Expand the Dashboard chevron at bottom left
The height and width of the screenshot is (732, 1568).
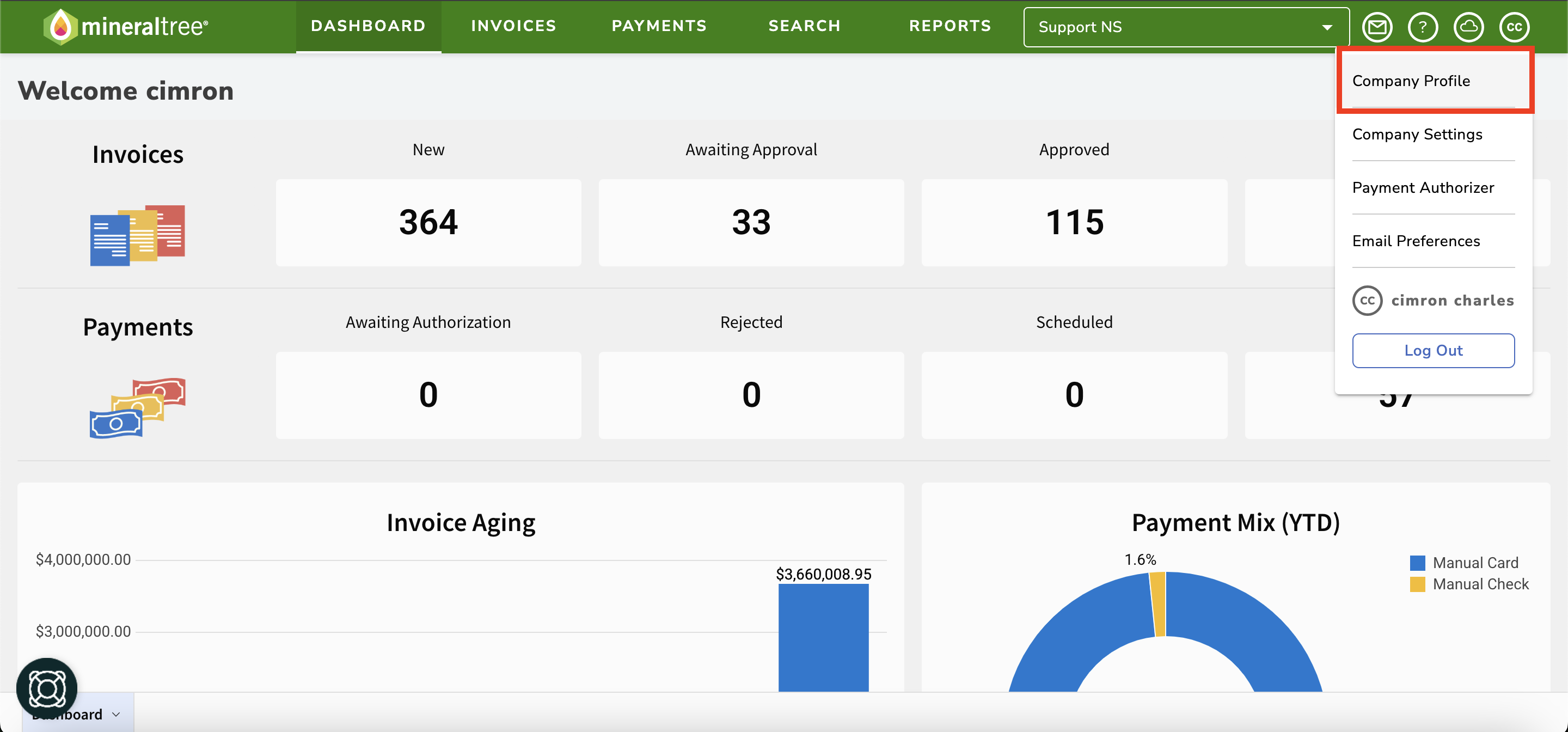(117, 715)
